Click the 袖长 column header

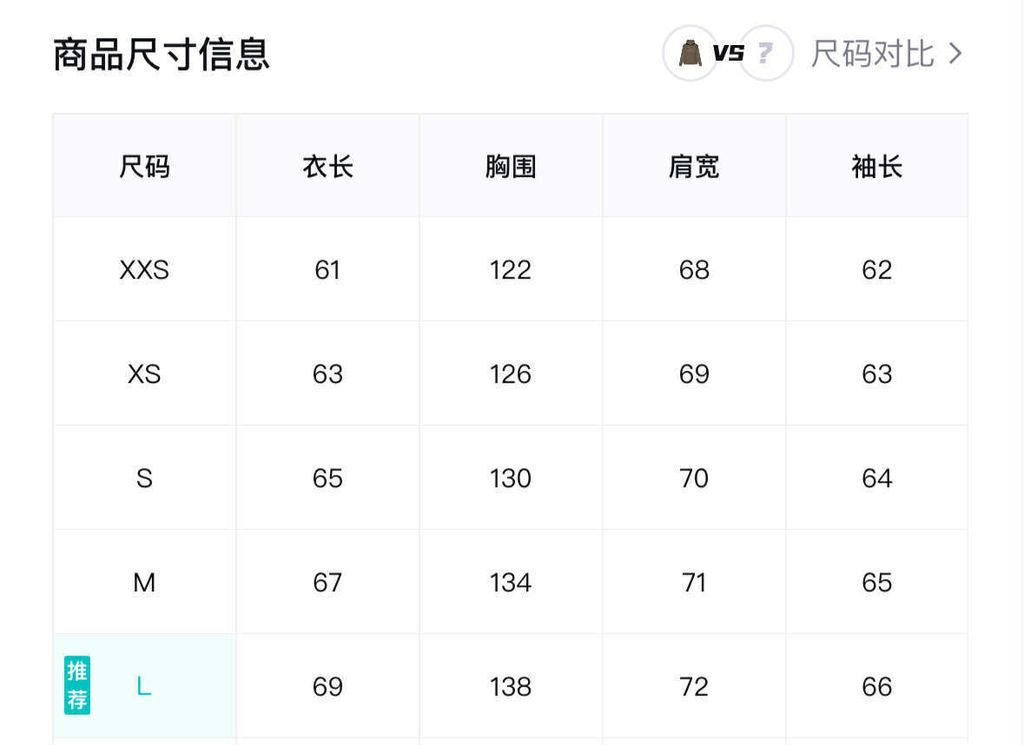pos(876,166)
